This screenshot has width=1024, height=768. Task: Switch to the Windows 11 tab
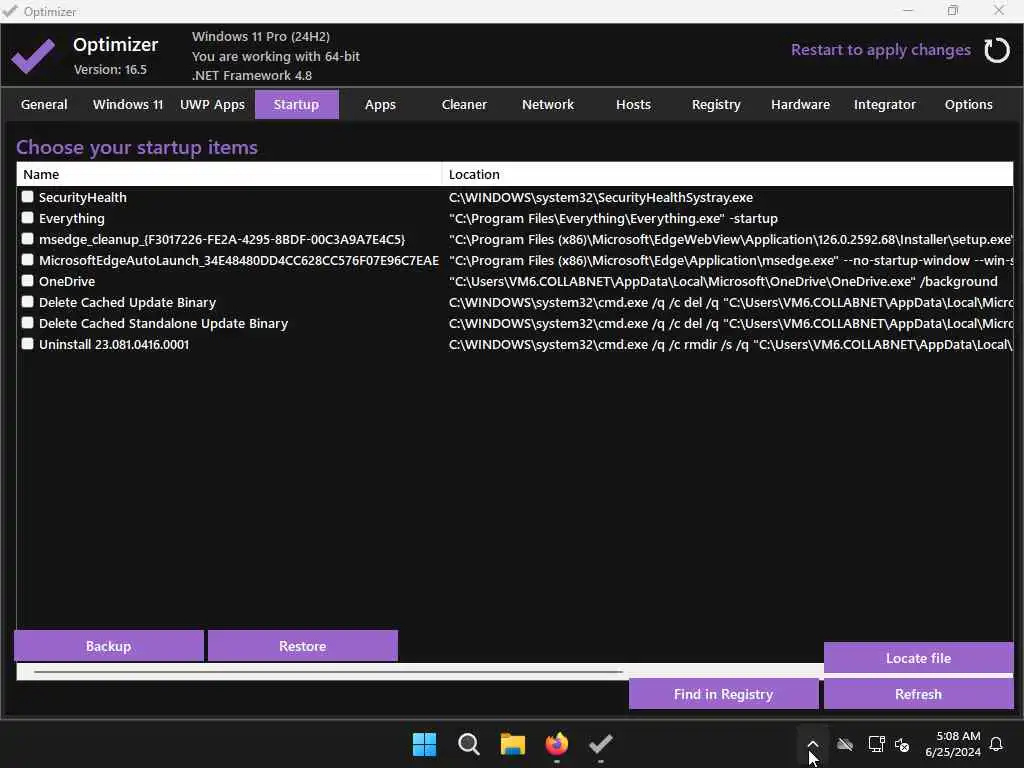tap(128, 104)
